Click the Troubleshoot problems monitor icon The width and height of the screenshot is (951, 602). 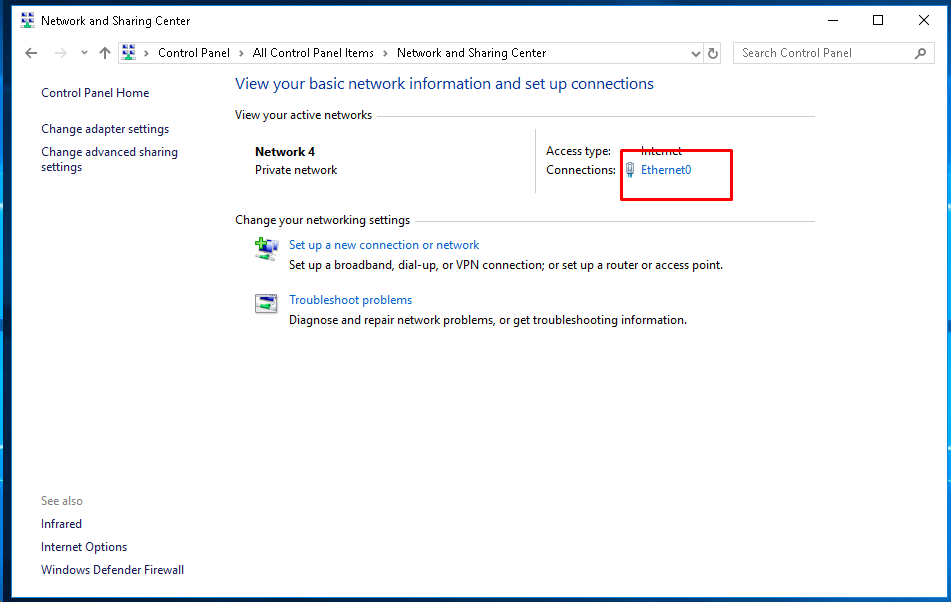click(266, 303)
